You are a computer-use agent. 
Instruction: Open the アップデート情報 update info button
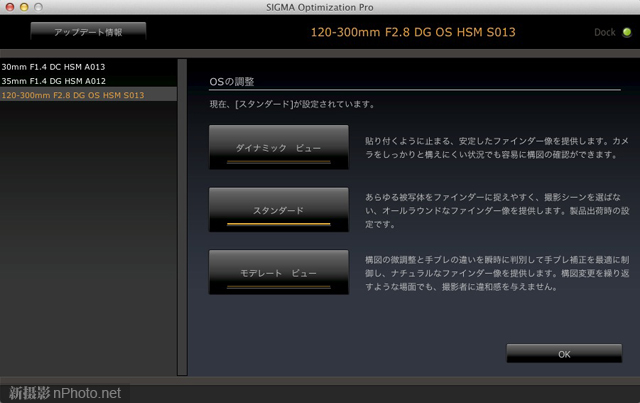[88, 32]
